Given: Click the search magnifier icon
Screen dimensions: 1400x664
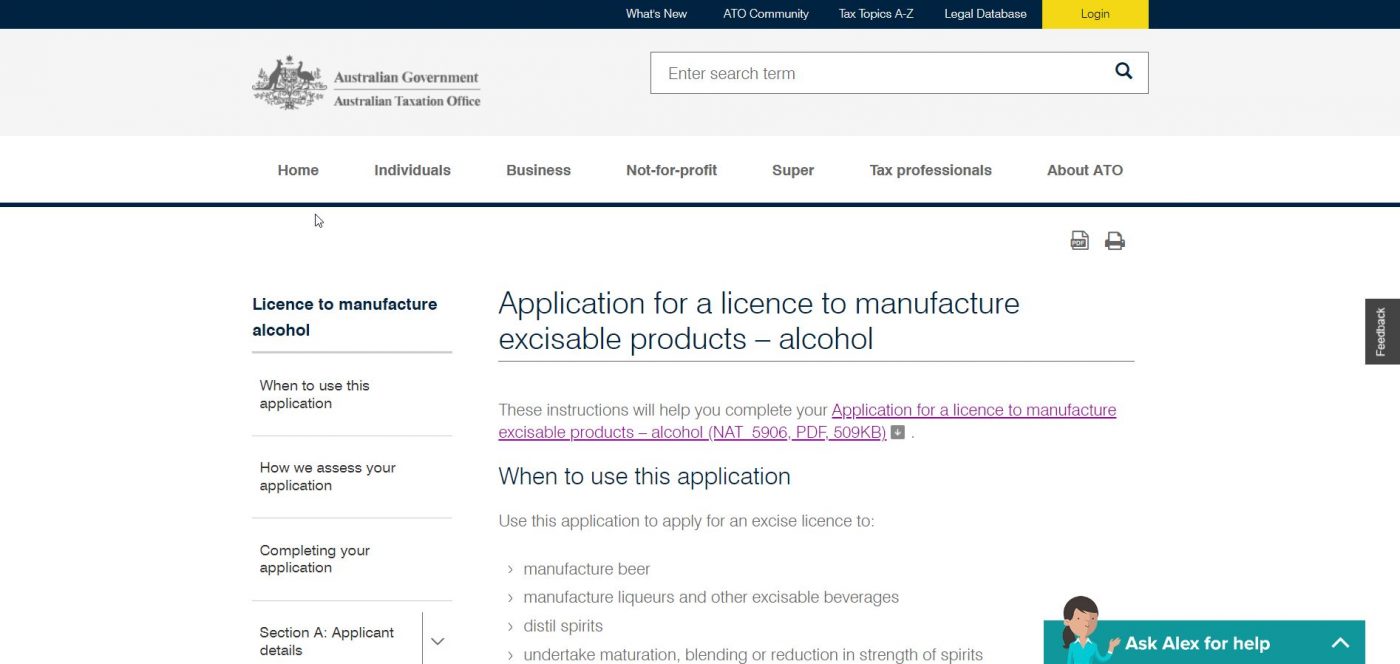Looking at the screenshot, I should click(x=1123, y=71).
